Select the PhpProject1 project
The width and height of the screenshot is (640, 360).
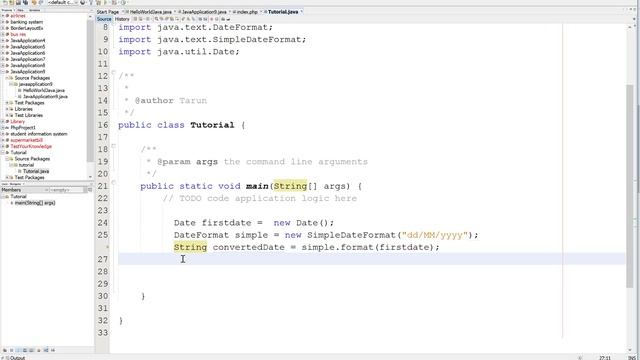[x=23, y=127]
